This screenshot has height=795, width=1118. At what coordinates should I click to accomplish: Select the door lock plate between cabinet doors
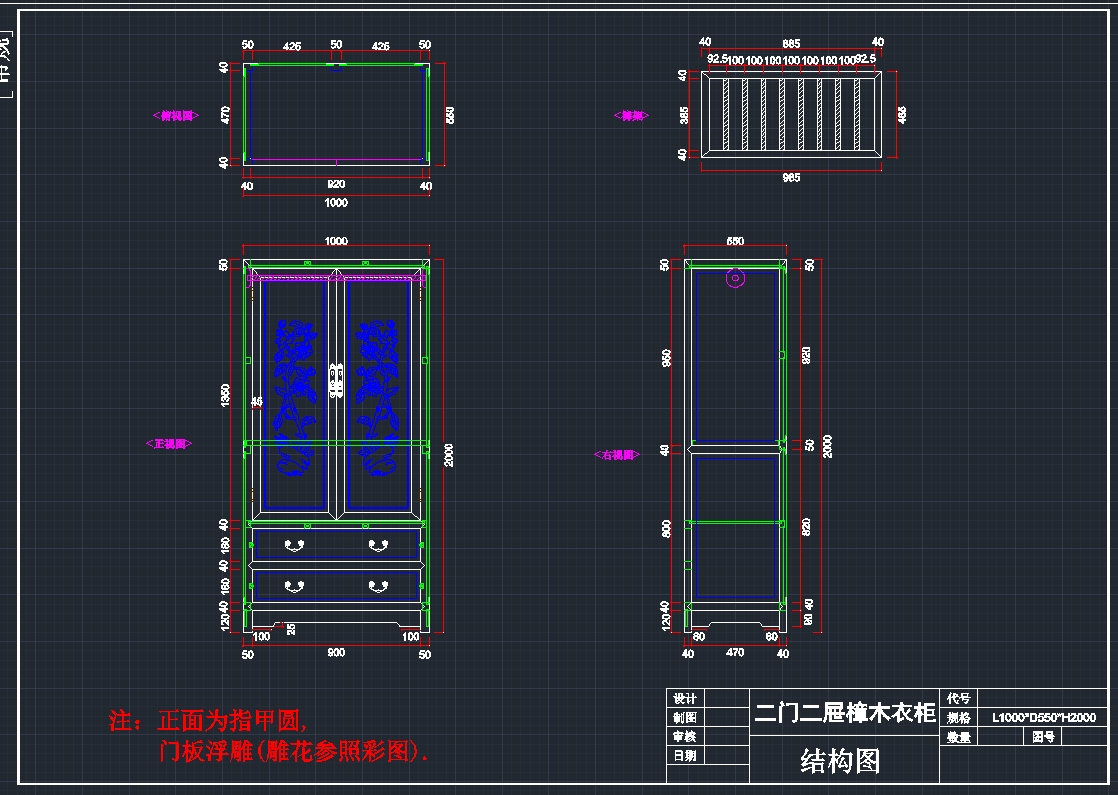(336, 380)
